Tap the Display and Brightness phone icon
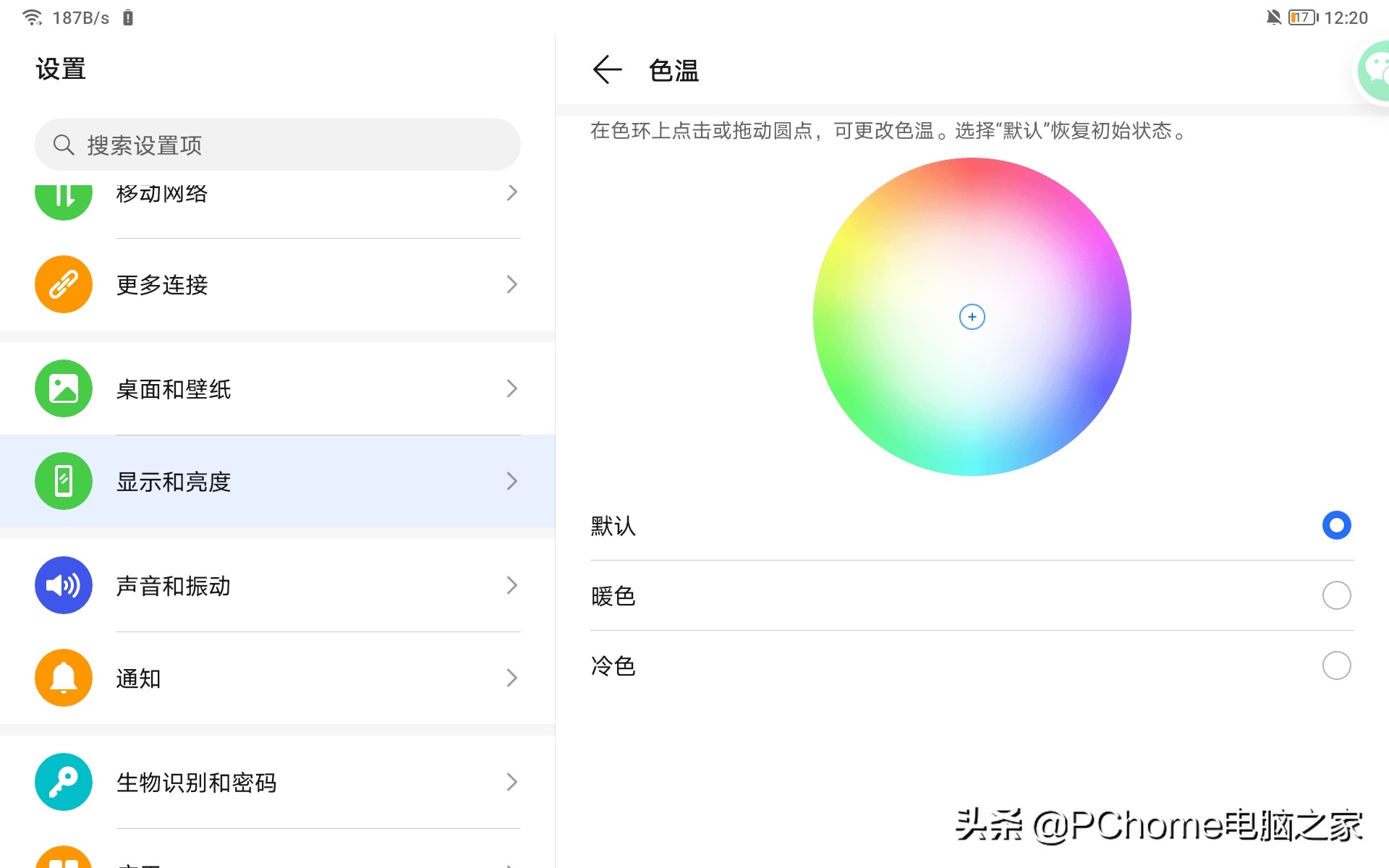This screenshot has width=1389, height=868. pos(64,481)
